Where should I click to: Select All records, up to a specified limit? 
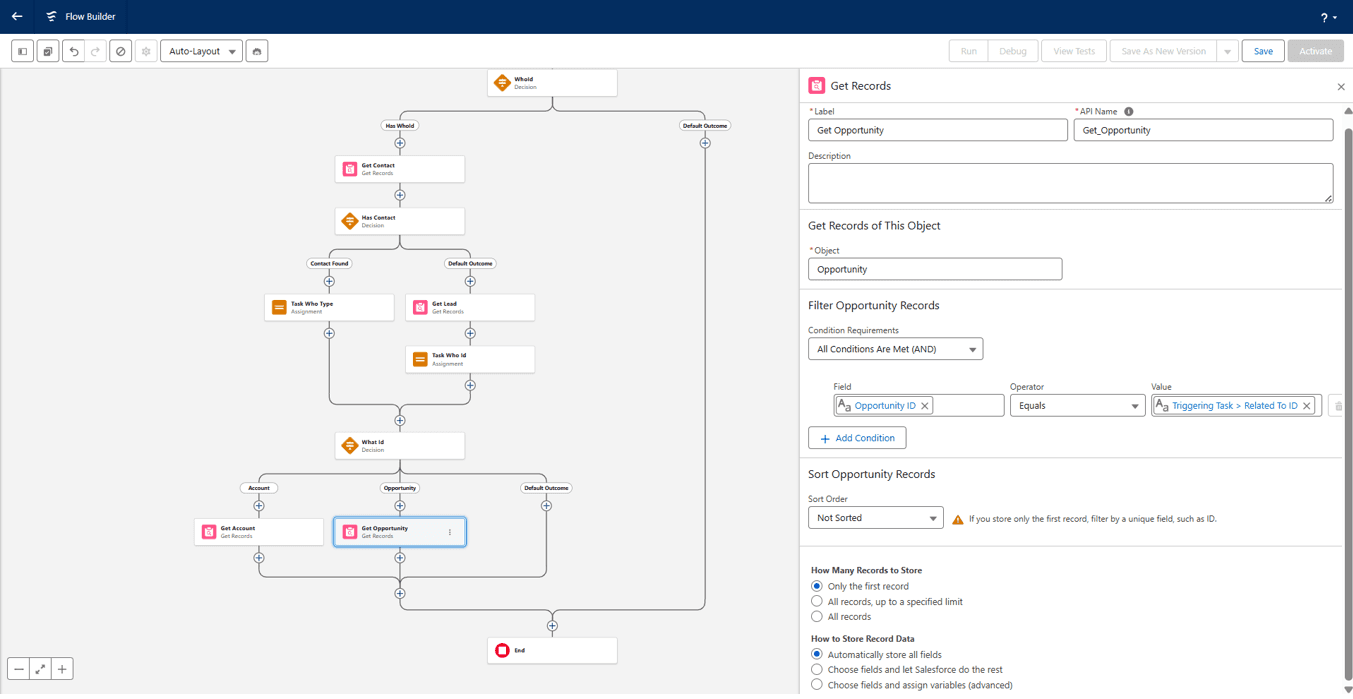coord(817,602)
